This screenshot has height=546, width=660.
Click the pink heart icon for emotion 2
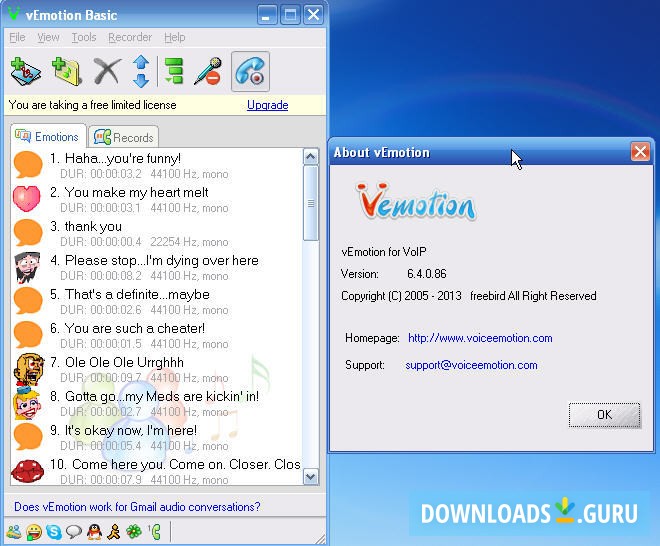[27, 199]
